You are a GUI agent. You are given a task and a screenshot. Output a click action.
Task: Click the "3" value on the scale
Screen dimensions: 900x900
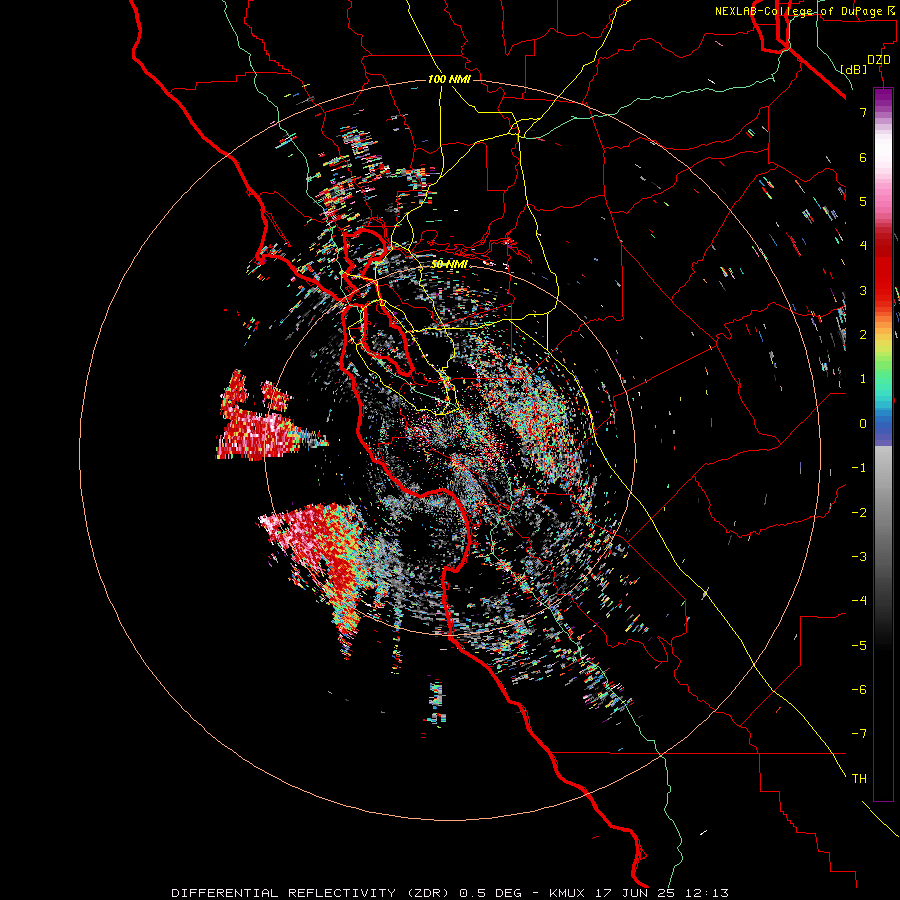click(x=863, y=290)
